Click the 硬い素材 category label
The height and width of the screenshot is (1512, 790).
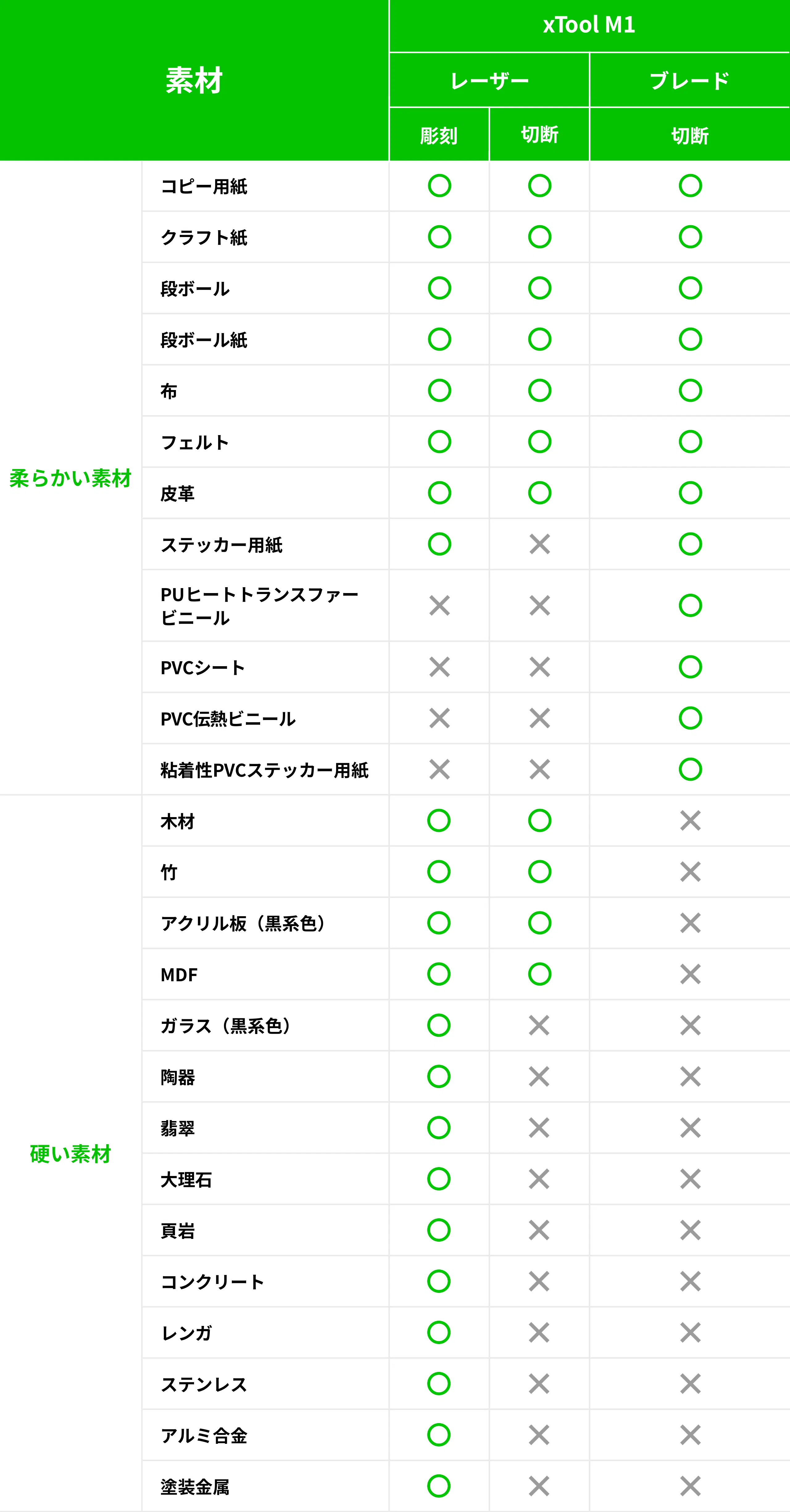(x=70, y=1154)
